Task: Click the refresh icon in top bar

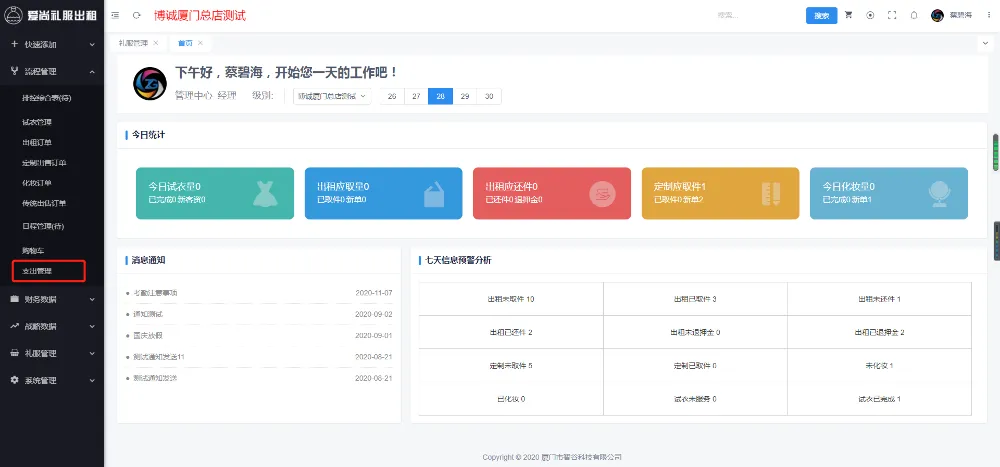Action: click(x=136, y=16)
